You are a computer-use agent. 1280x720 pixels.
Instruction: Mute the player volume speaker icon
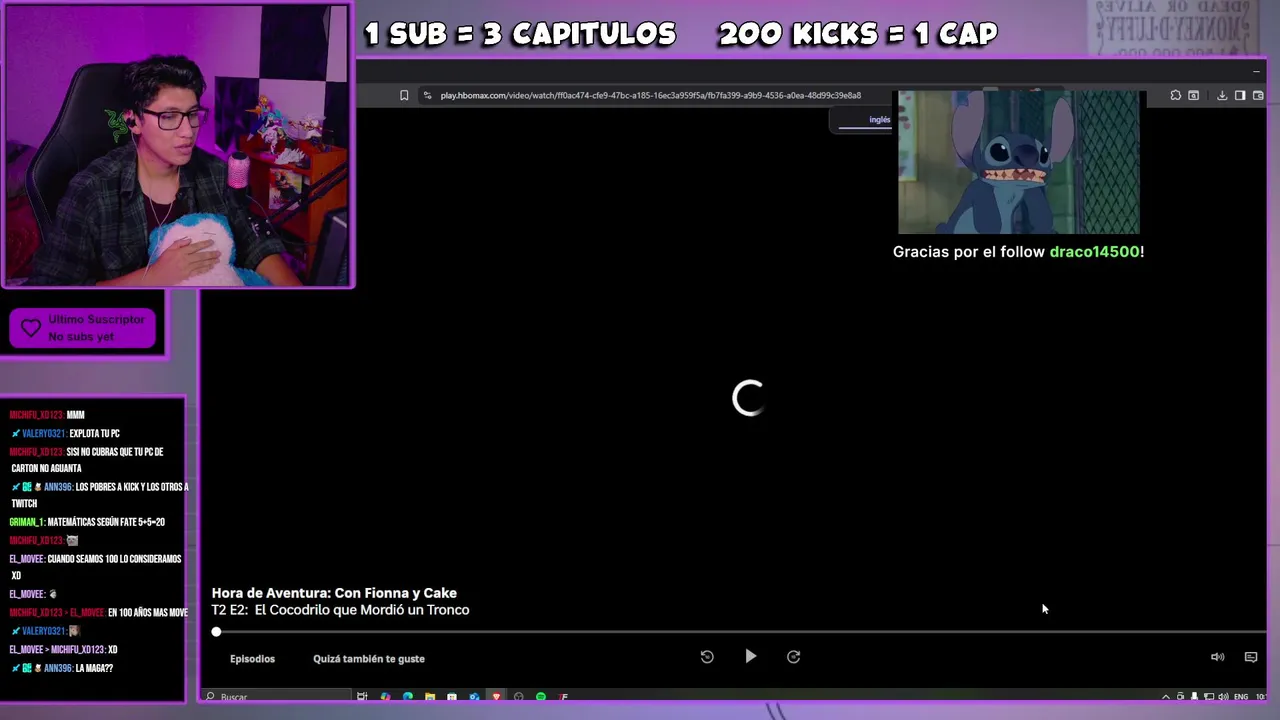[x=1217, y=657]
